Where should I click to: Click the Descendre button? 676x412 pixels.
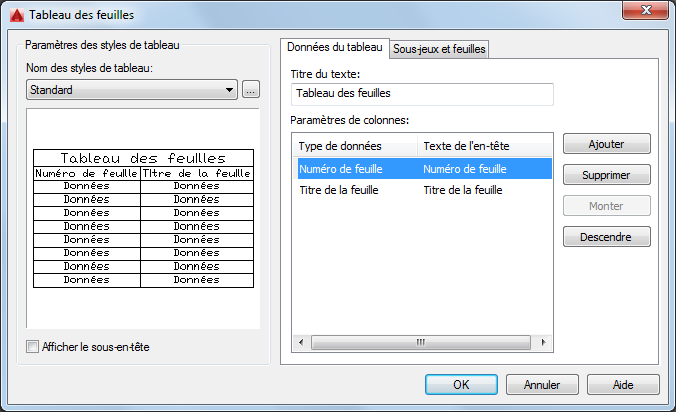607,237
